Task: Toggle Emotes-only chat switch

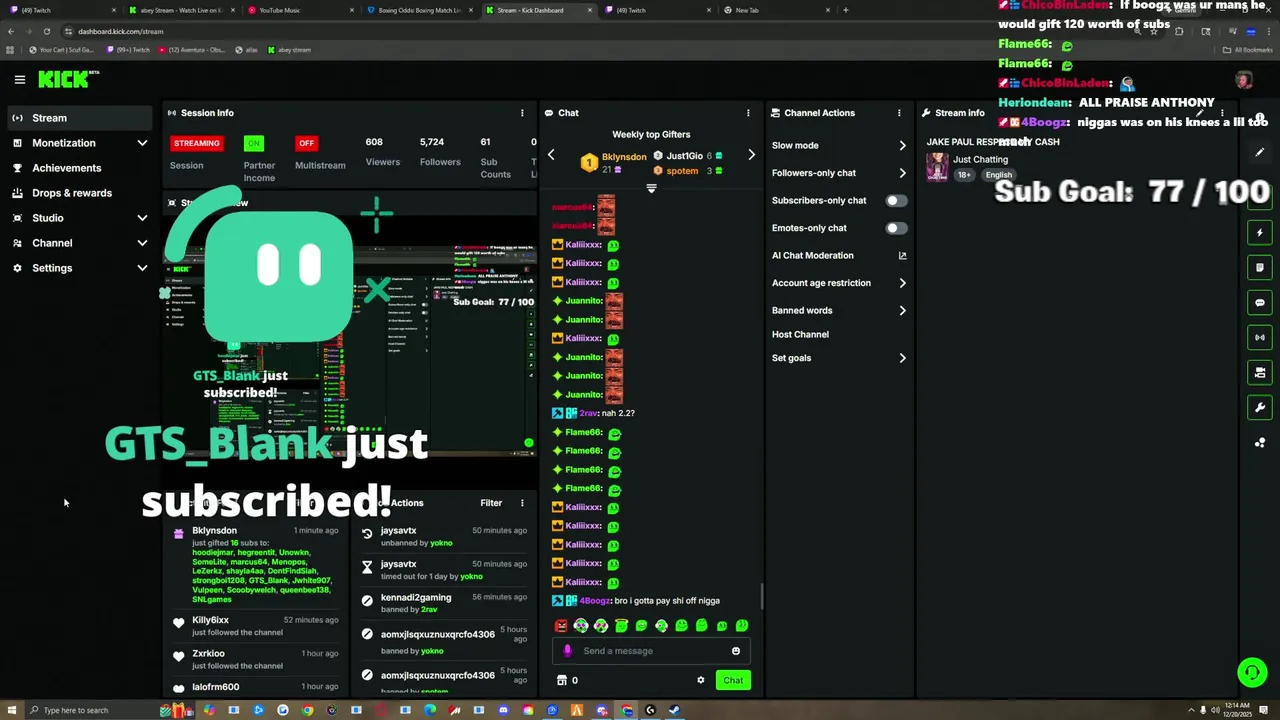Action: pos(896,228)
